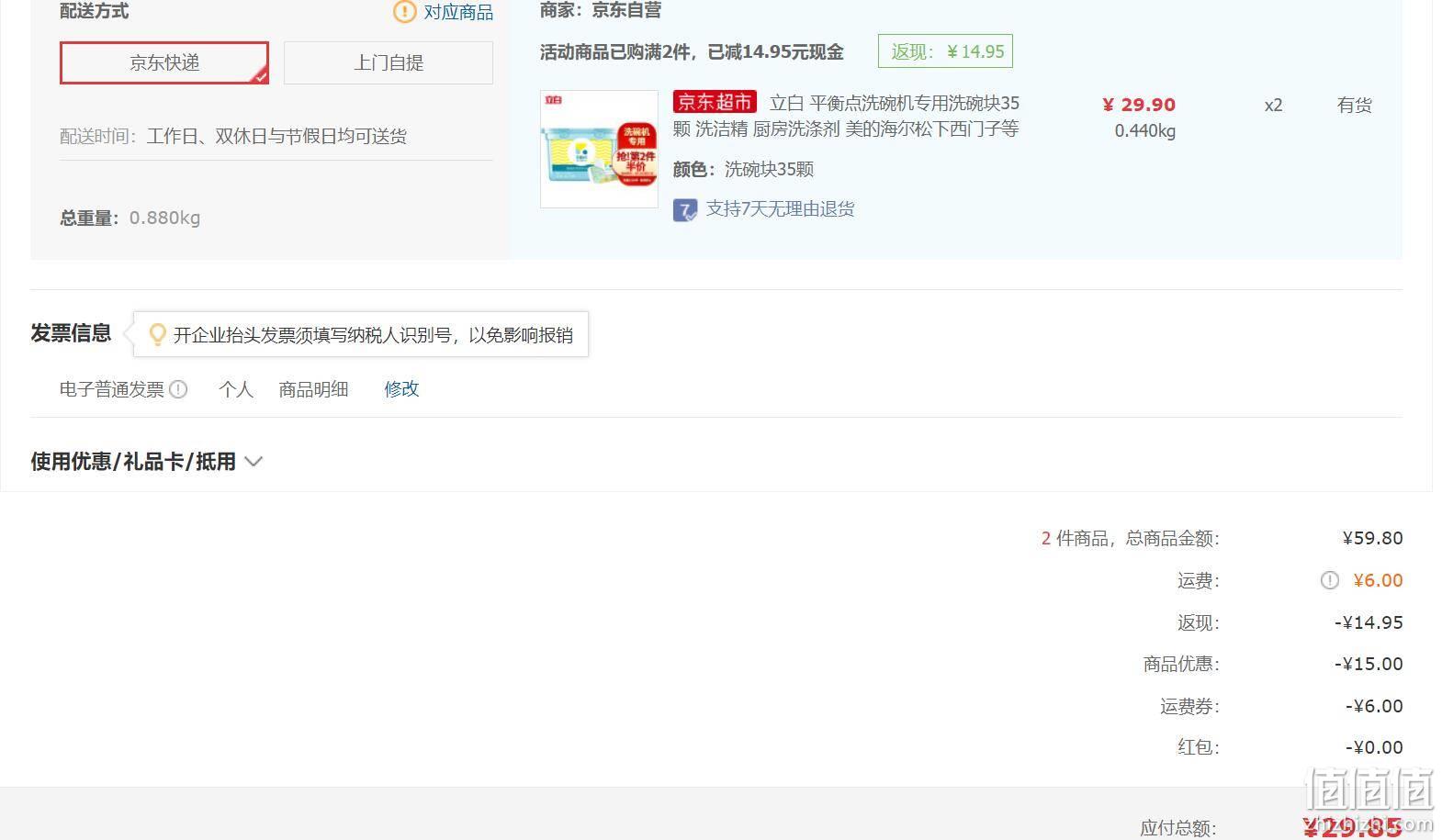
Task: Click the lightbulb icon in invoice tip
Action: coord(157,334)
